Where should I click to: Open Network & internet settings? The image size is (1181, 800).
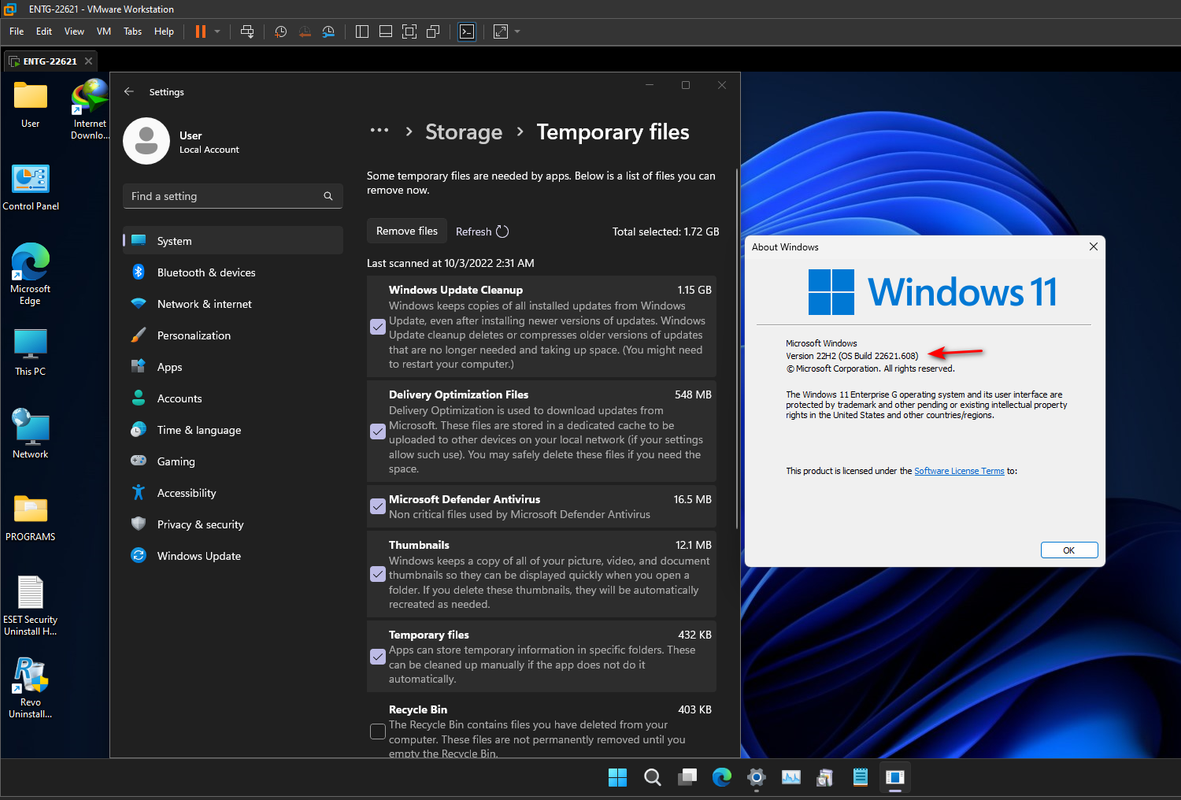pos(232,304)
